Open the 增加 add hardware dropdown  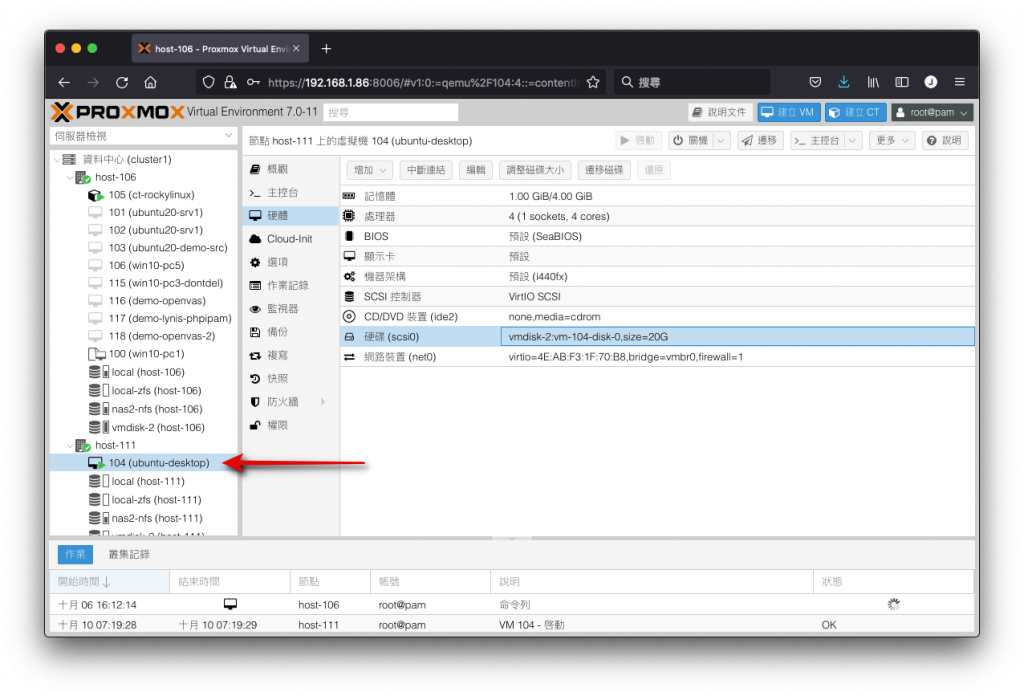pyautogui.click(x=370, y=170)
